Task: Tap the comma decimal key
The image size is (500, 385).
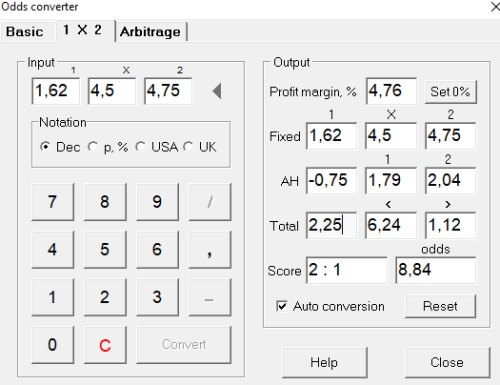Action: pos(210,249)
